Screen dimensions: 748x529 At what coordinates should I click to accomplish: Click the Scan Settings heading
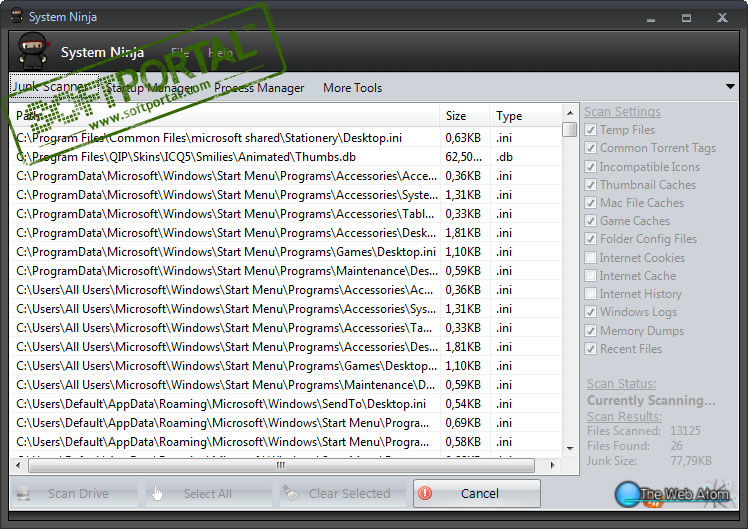point(622,112)
